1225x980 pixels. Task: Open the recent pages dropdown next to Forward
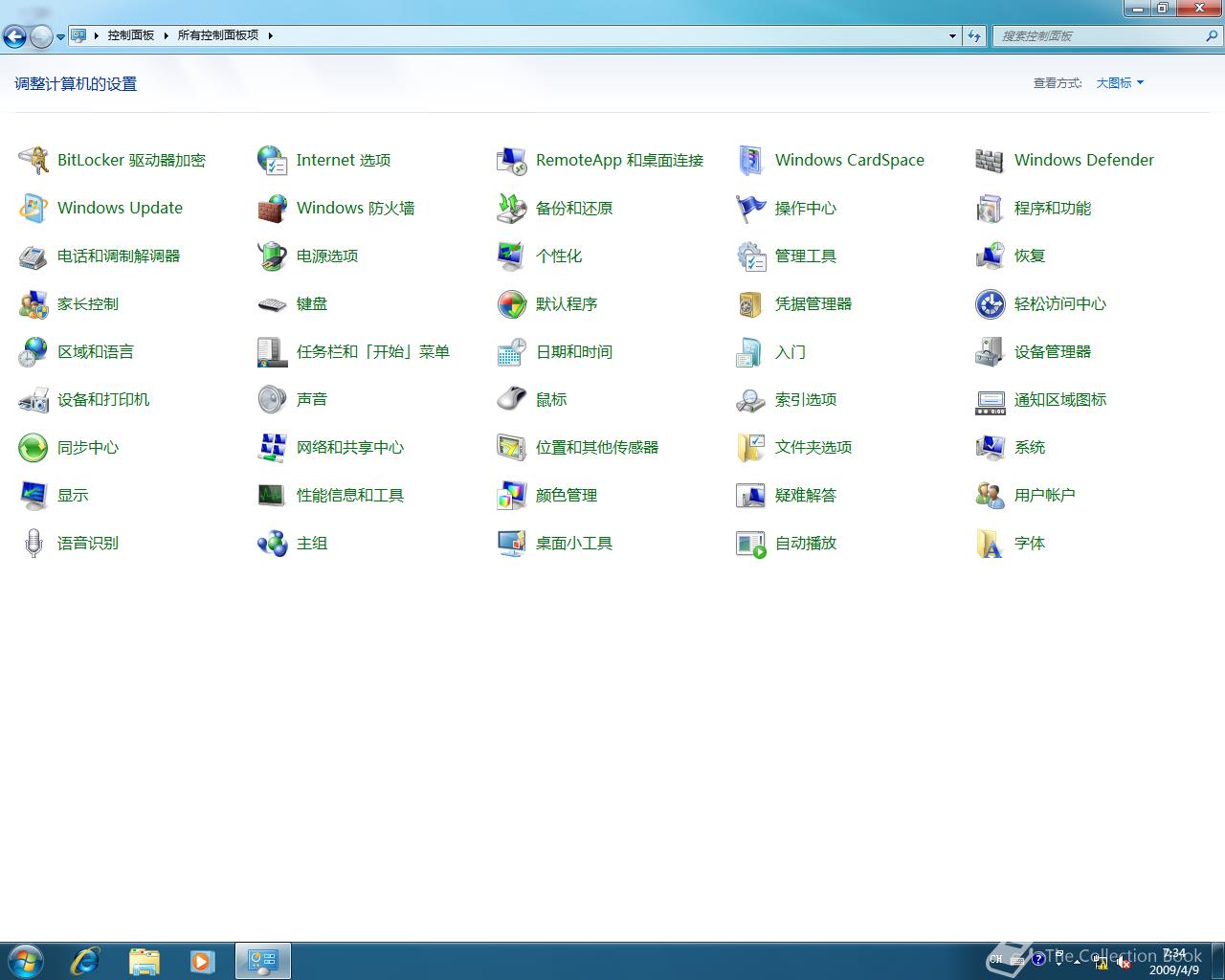pos(60,36)
